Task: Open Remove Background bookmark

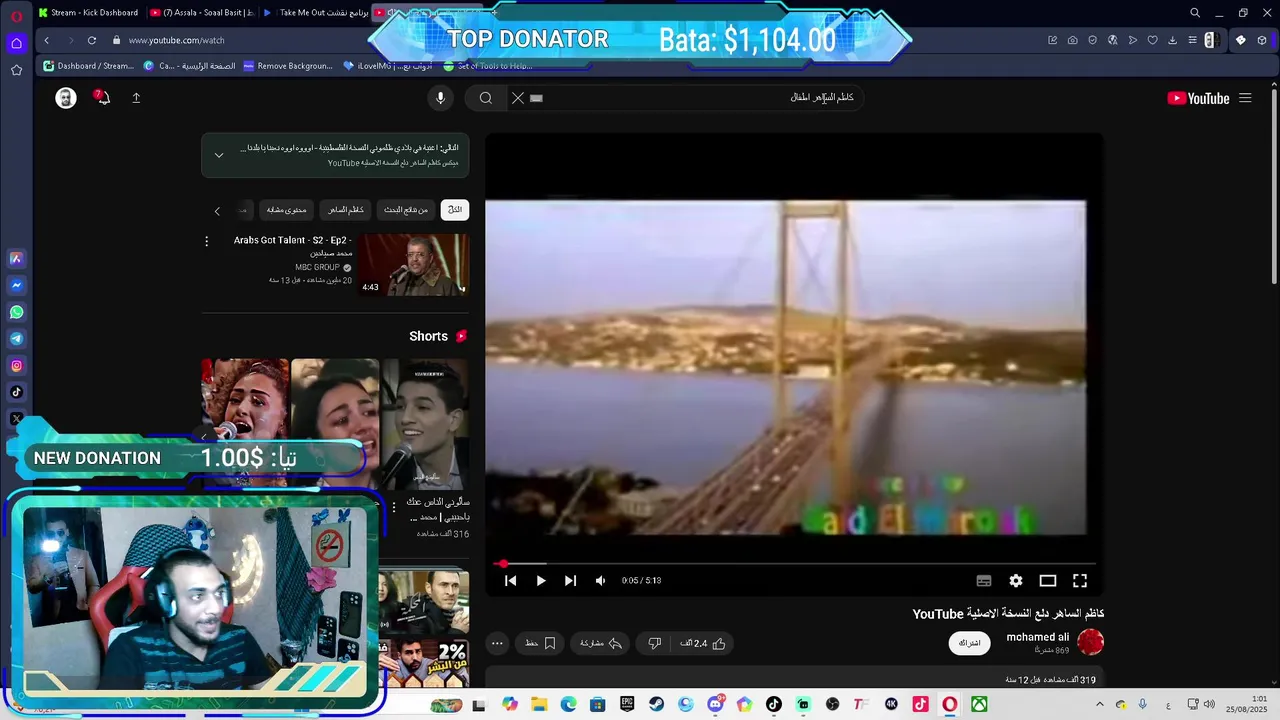Action: (x=288, y=66)
